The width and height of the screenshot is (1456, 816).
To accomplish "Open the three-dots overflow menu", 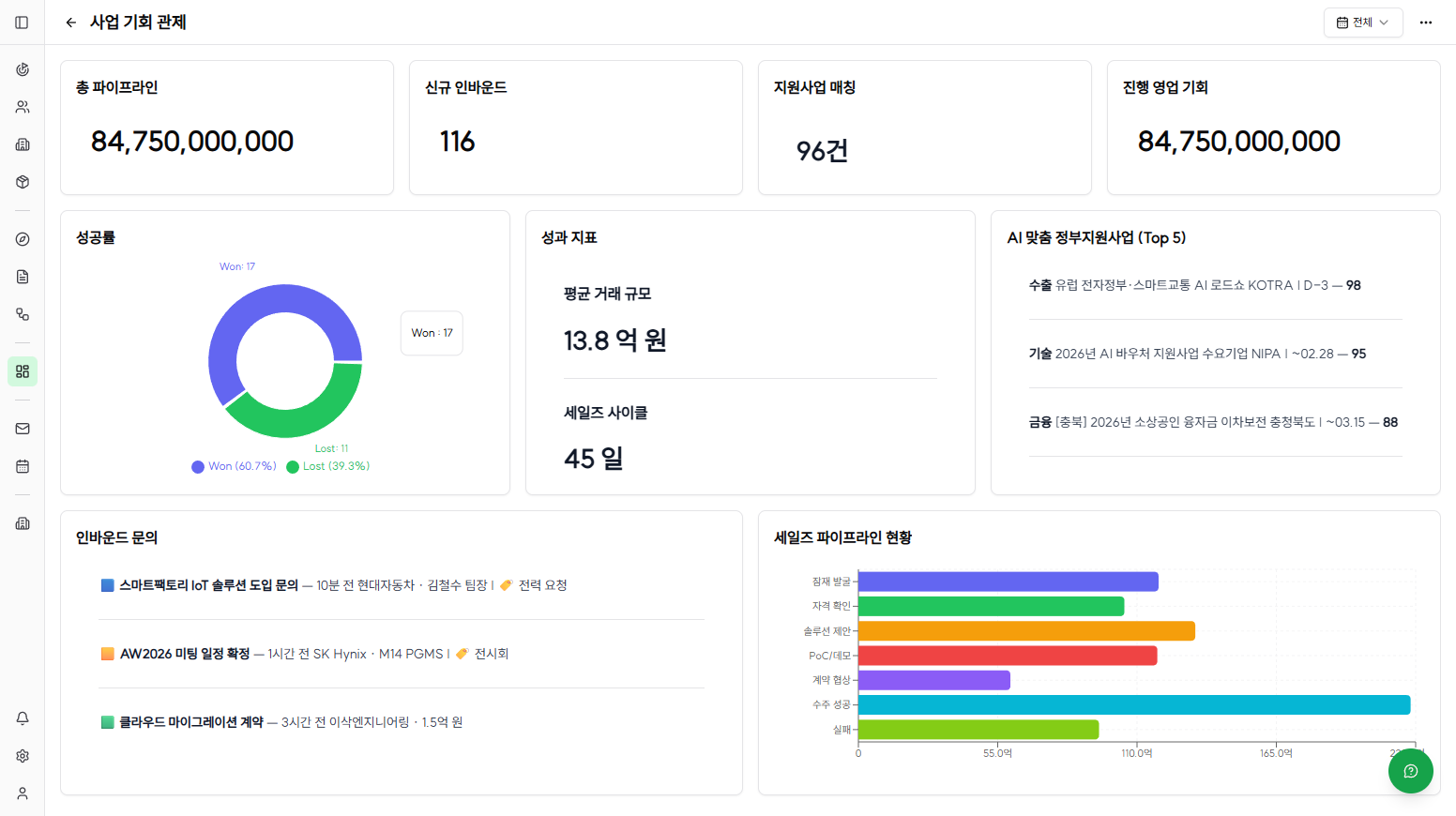I will point(1425,22).
